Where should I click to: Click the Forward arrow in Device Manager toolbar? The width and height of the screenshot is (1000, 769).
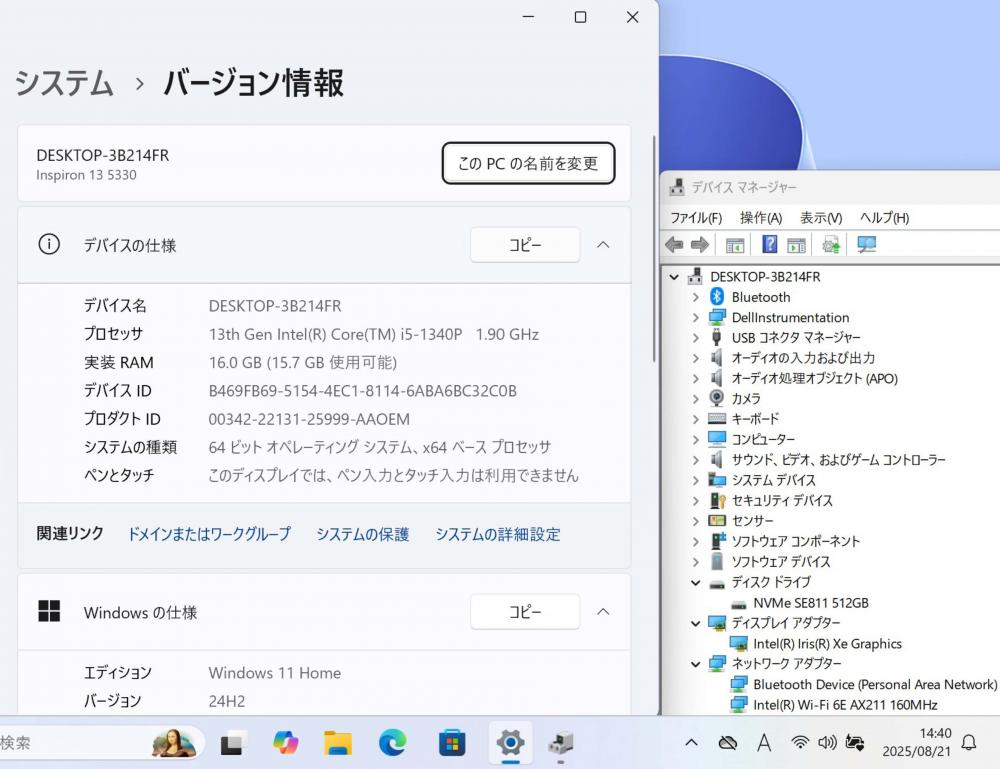click(700, 244)
